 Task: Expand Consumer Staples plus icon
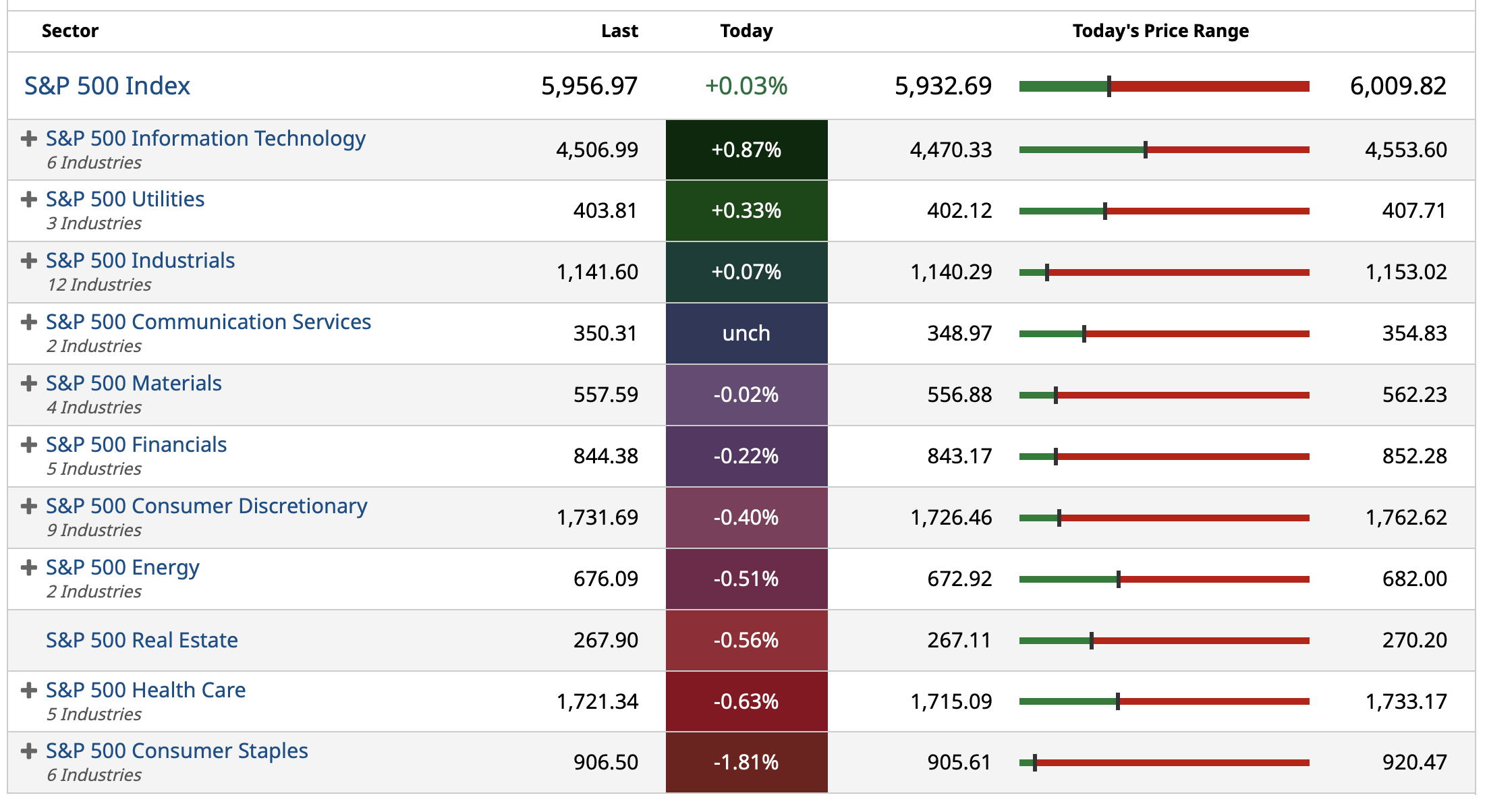click(x=28, y=751)
